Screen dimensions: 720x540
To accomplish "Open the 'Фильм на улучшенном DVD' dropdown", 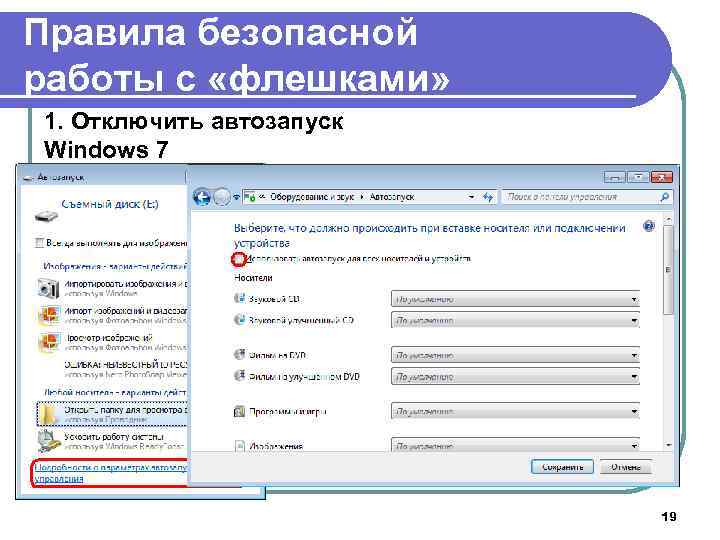I will 515,377.
